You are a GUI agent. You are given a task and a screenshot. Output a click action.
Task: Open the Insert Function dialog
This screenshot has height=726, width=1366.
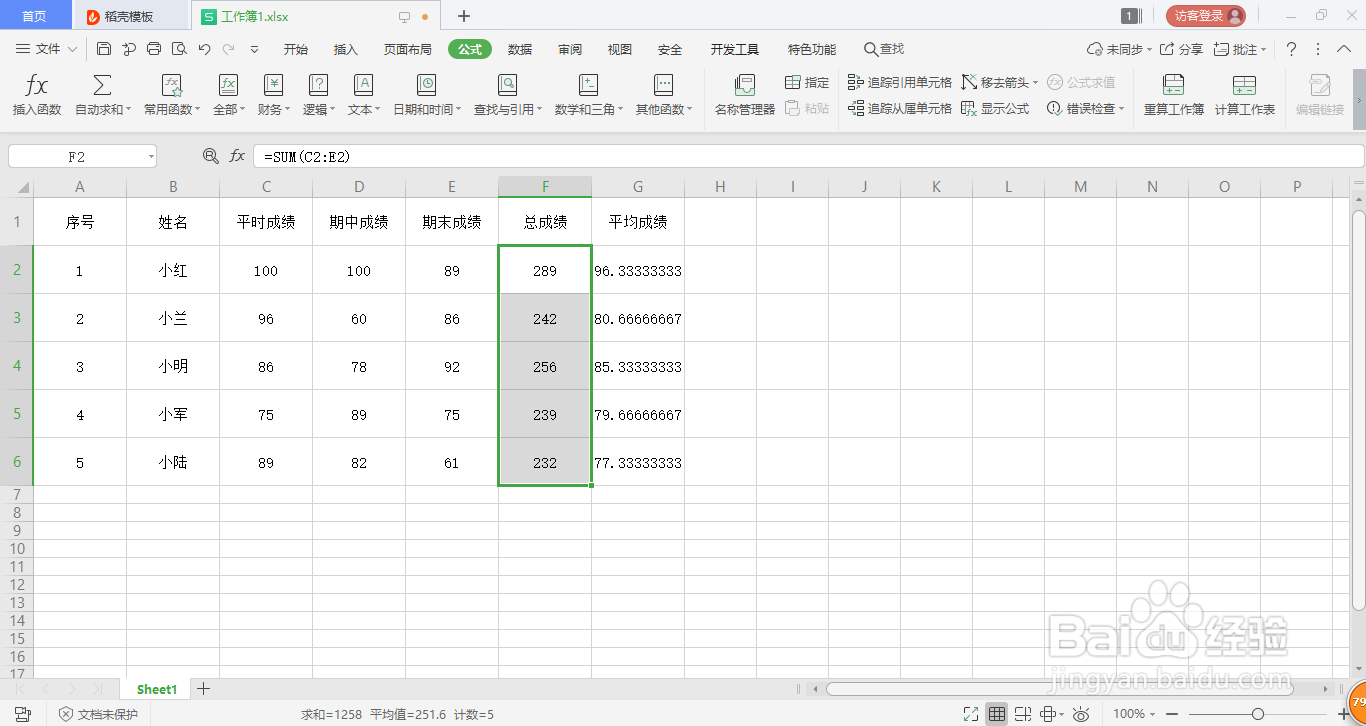point(37,96)
